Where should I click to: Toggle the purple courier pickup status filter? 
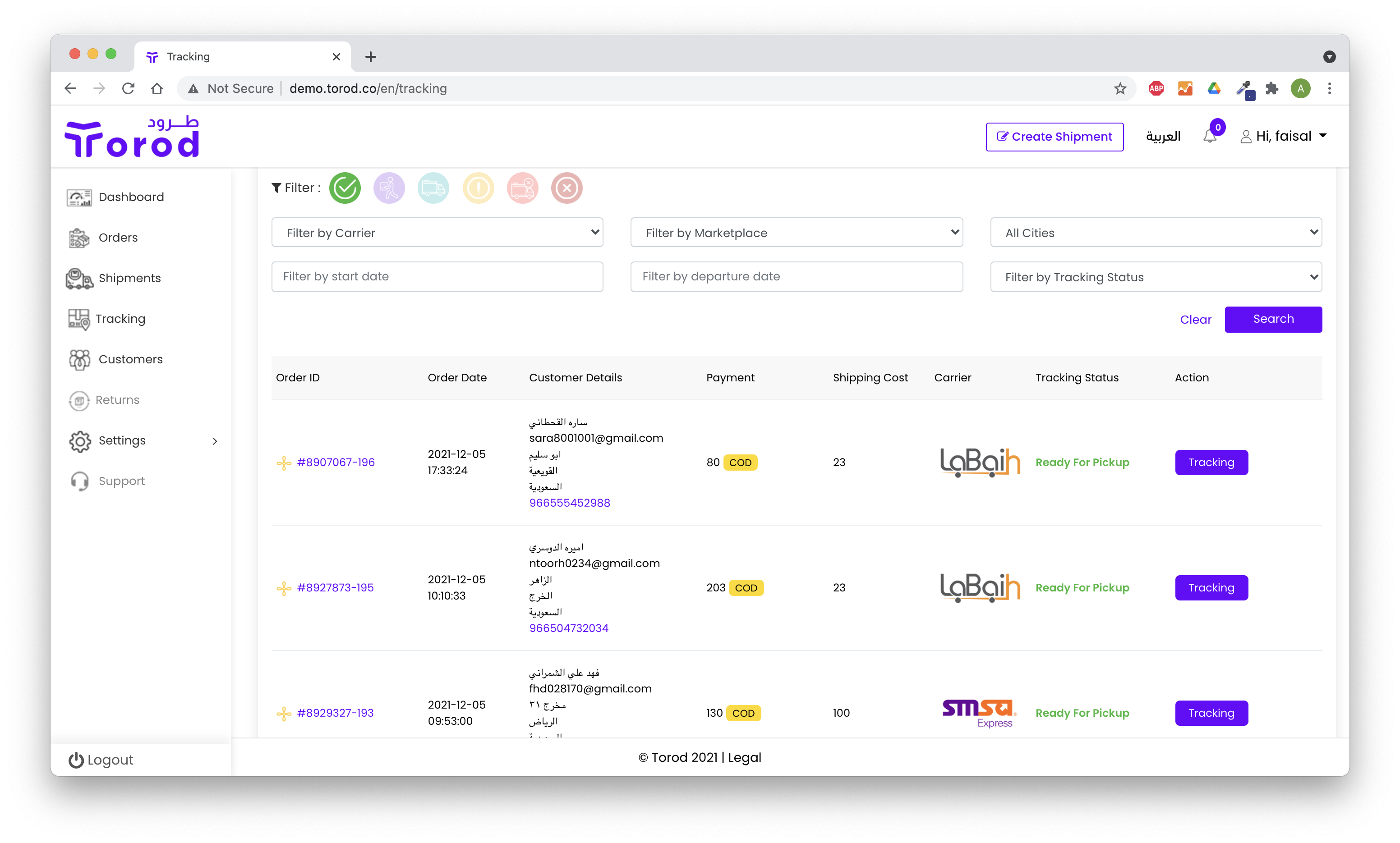pos(389,188)
